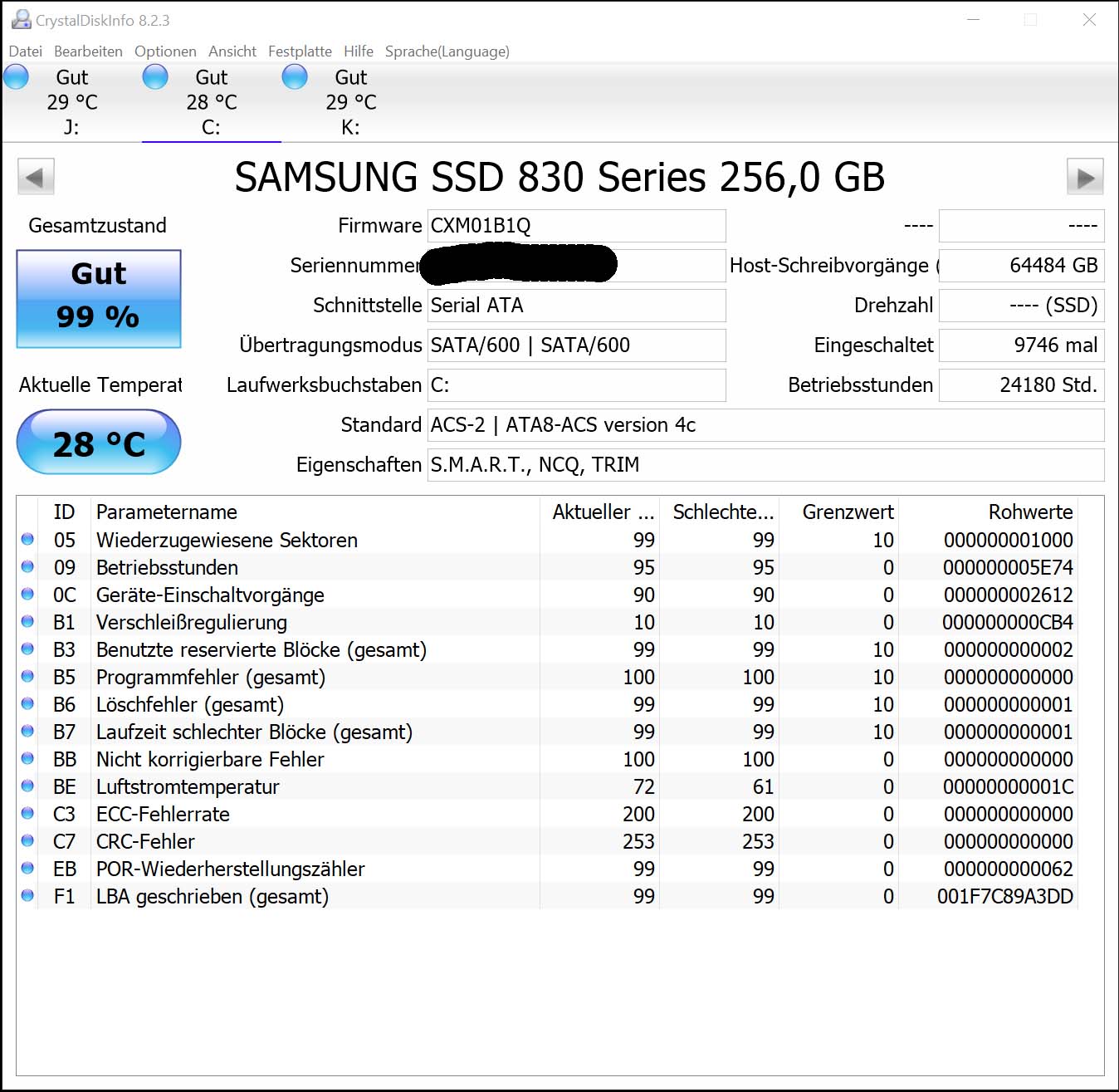Viewport: 1119px width, 1092px height.
Task: Click the Firmware field CXM01B1Q
Action: pyautogui.click(x=577, y=226)
